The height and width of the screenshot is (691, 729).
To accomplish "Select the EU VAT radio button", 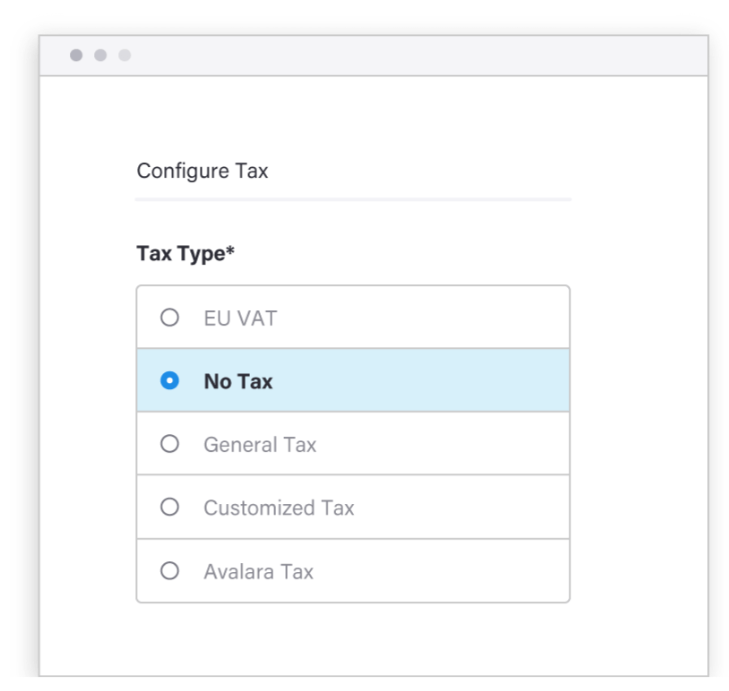I will pyautogui.click(x=169, y=318).
